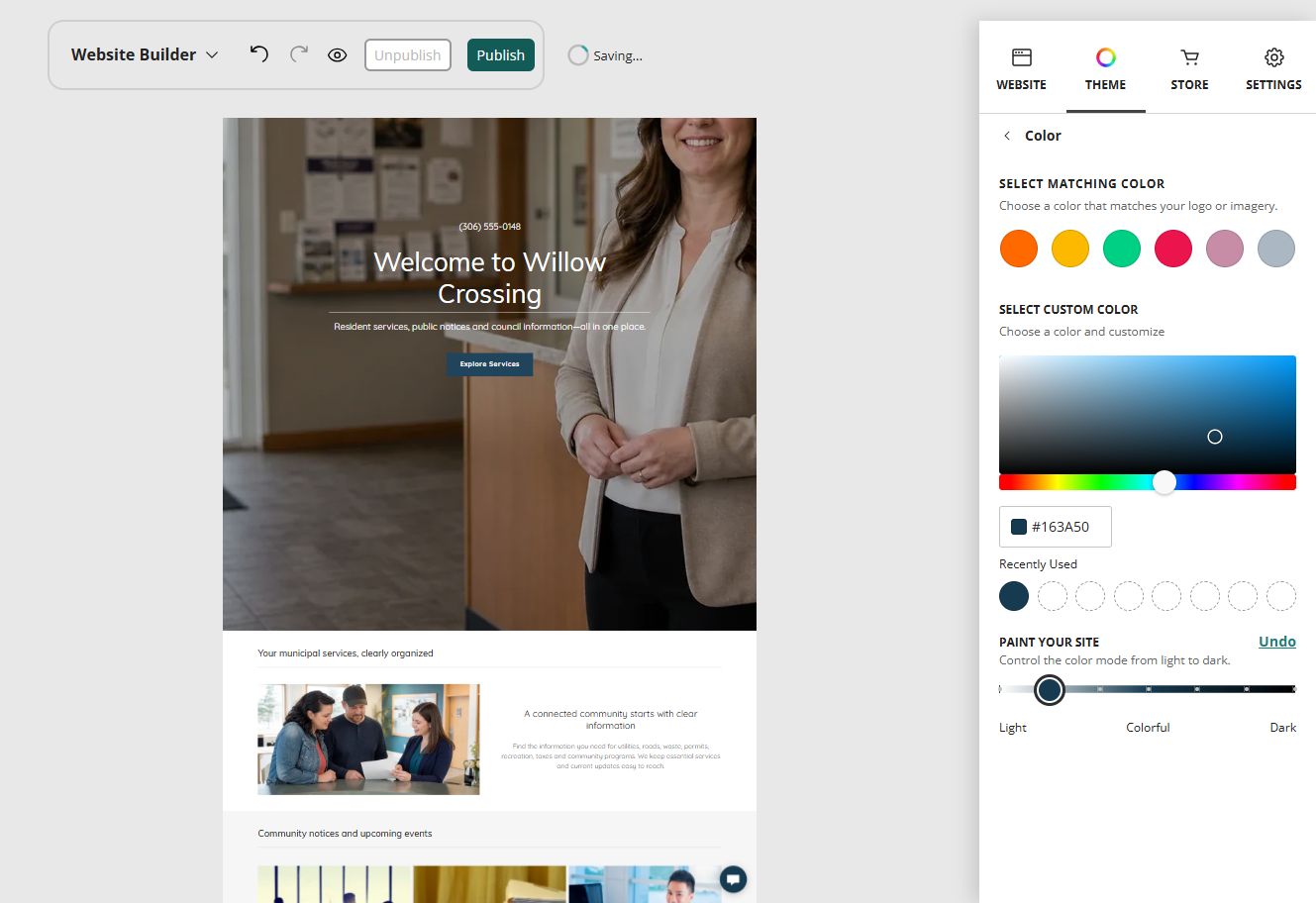Open the chat bubble icon on preview
1316x903 pixels.
pyautogui.click(x=733, y=879)
